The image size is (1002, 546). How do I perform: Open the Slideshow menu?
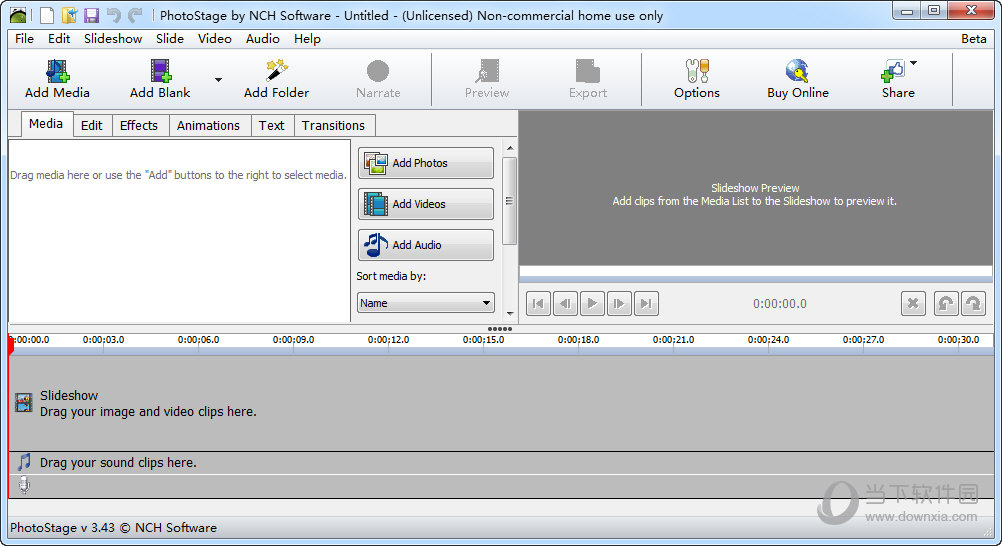coord(113,39)
